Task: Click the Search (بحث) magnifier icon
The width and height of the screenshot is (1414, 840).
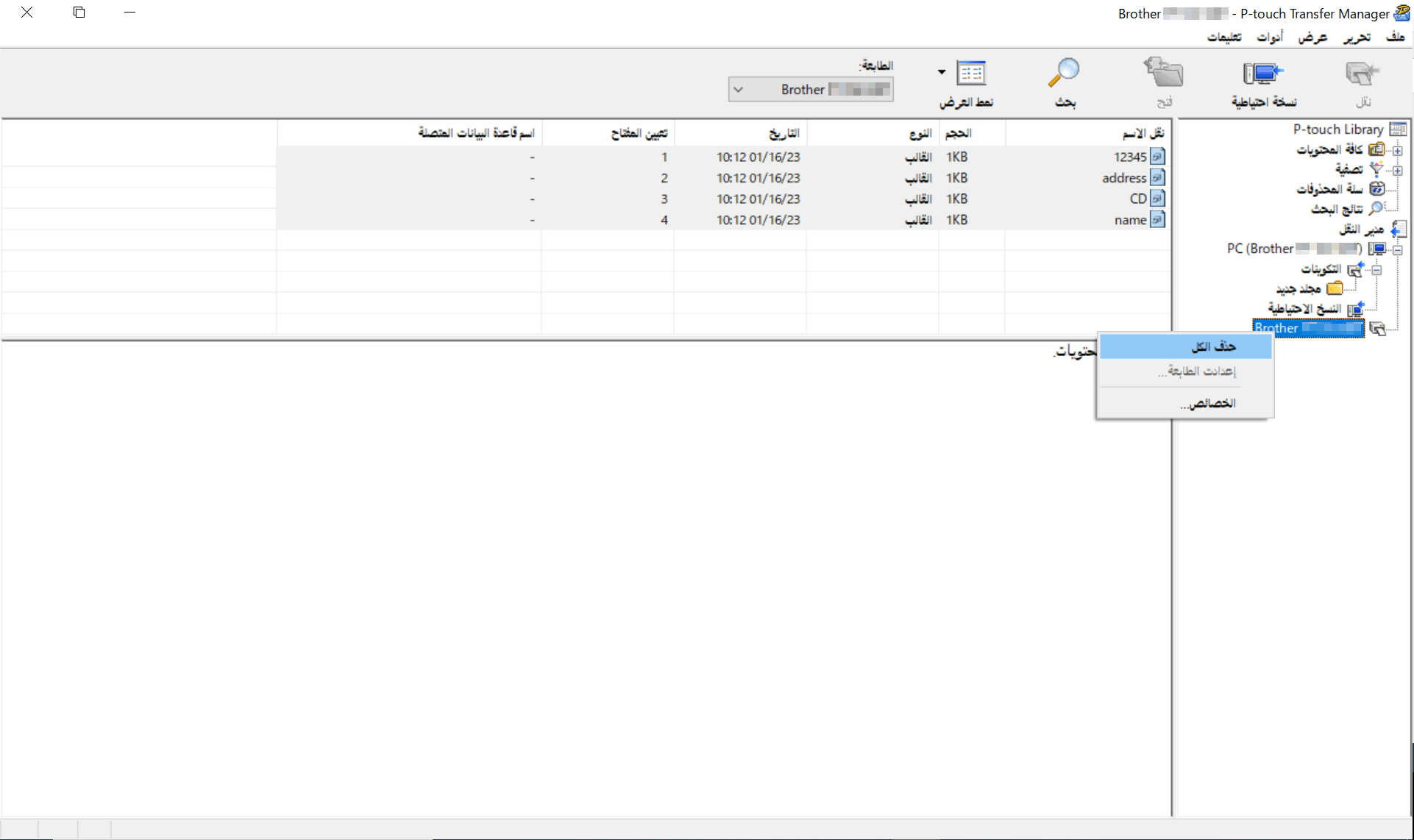Action: [1064, 74]
